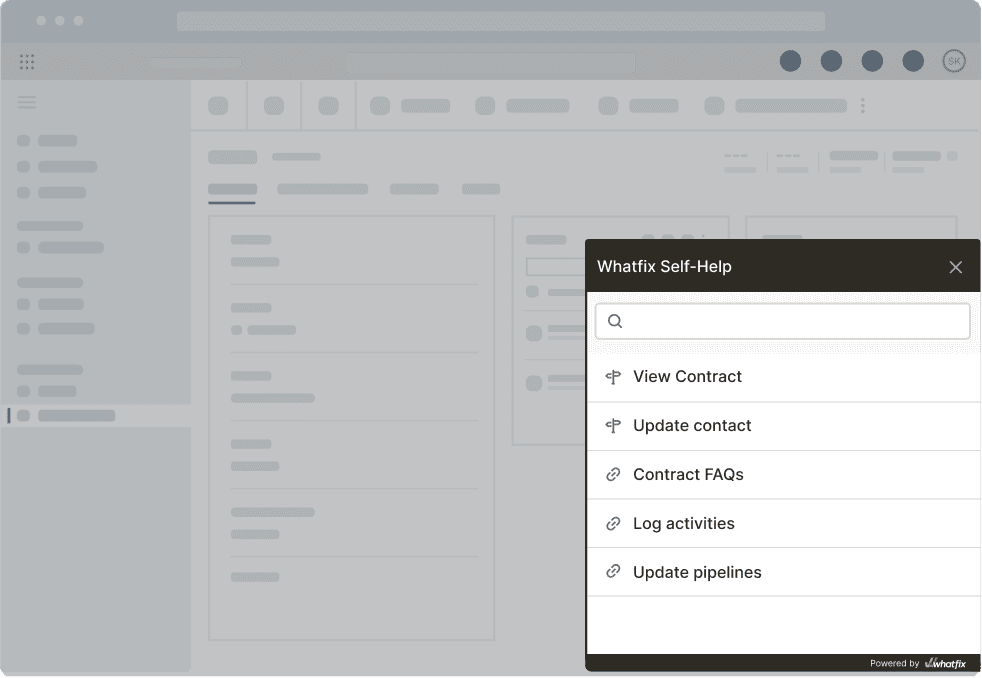This screenshot has width=982, height=678.
Task: Click the signpost icon beside View Contract
Action: (x=613, y=377)
